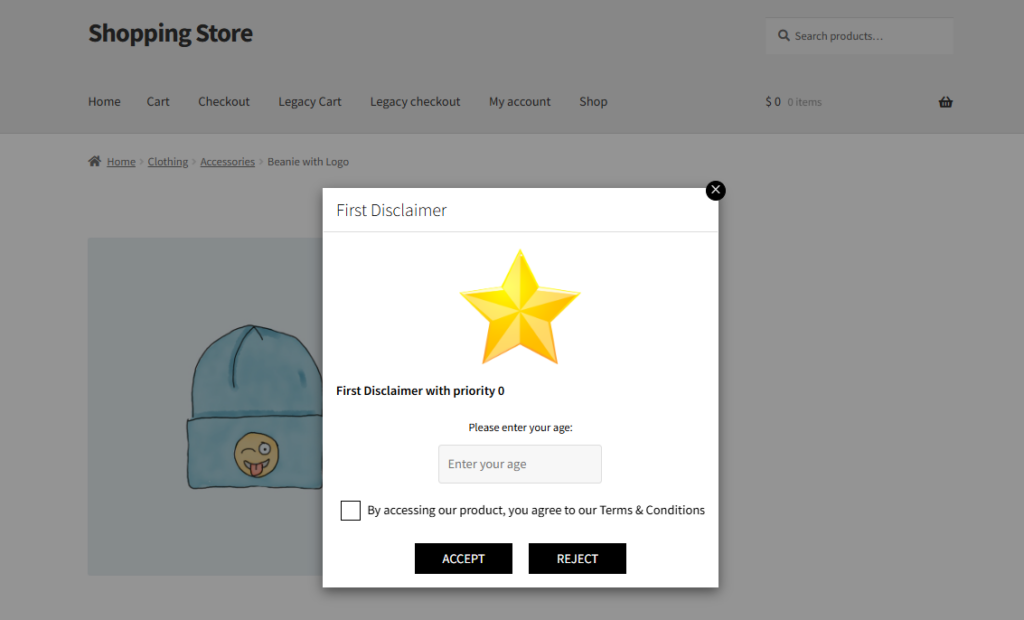The height and width of the screenshot is (620, 1024).
Task: Click the ACCEPT button
Action: pos(463,559)
